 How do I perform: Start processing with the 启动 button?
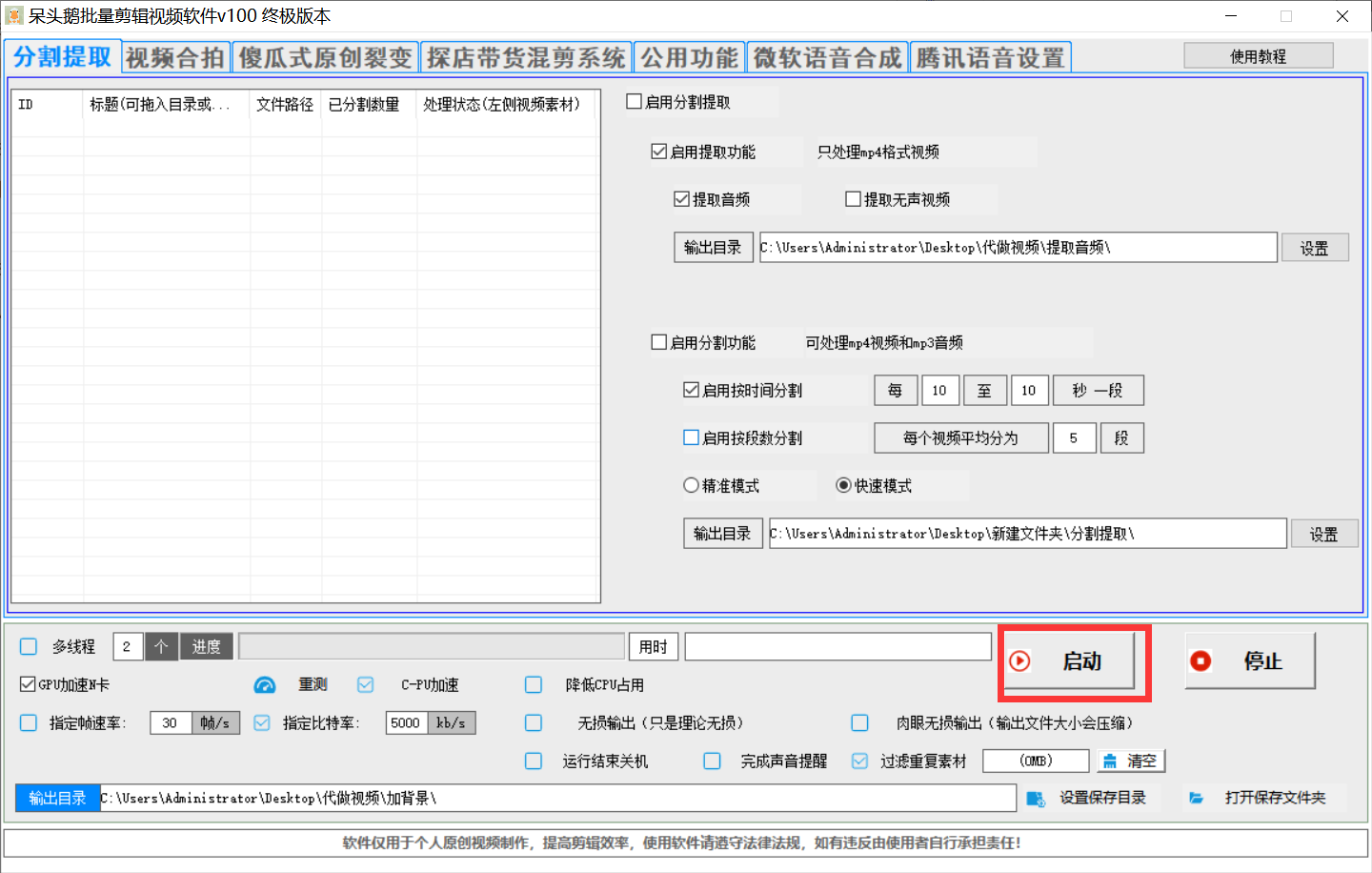point(1071,661)
